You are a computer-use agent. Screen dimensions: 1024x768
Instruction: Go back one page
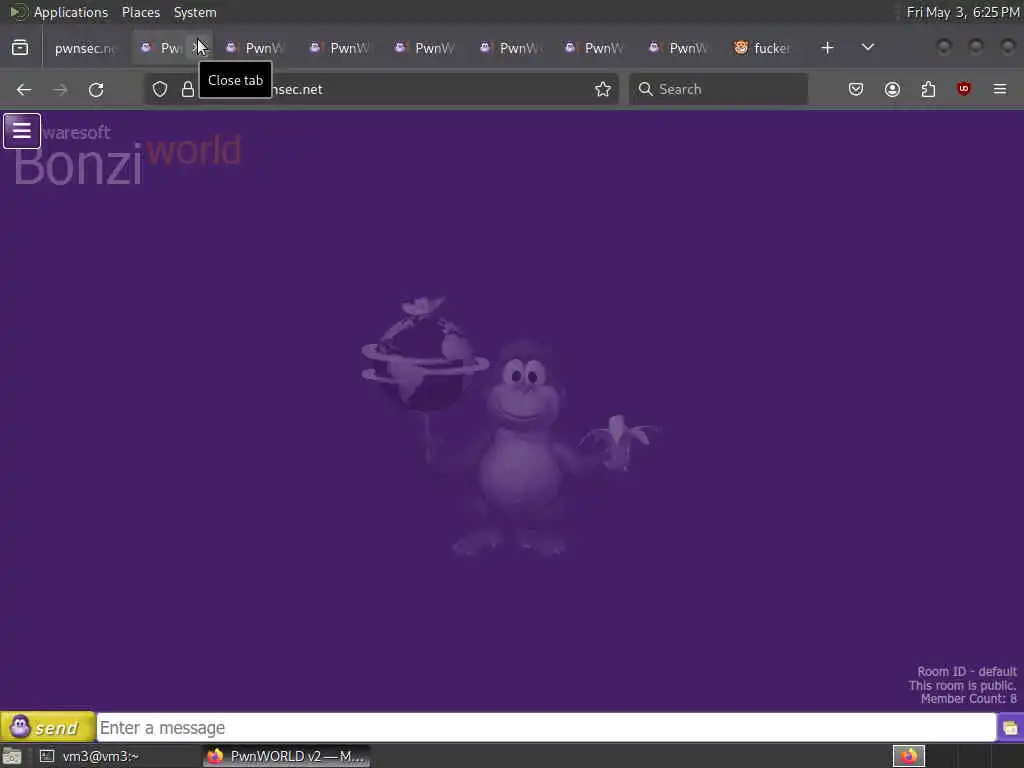pos(24,89)
